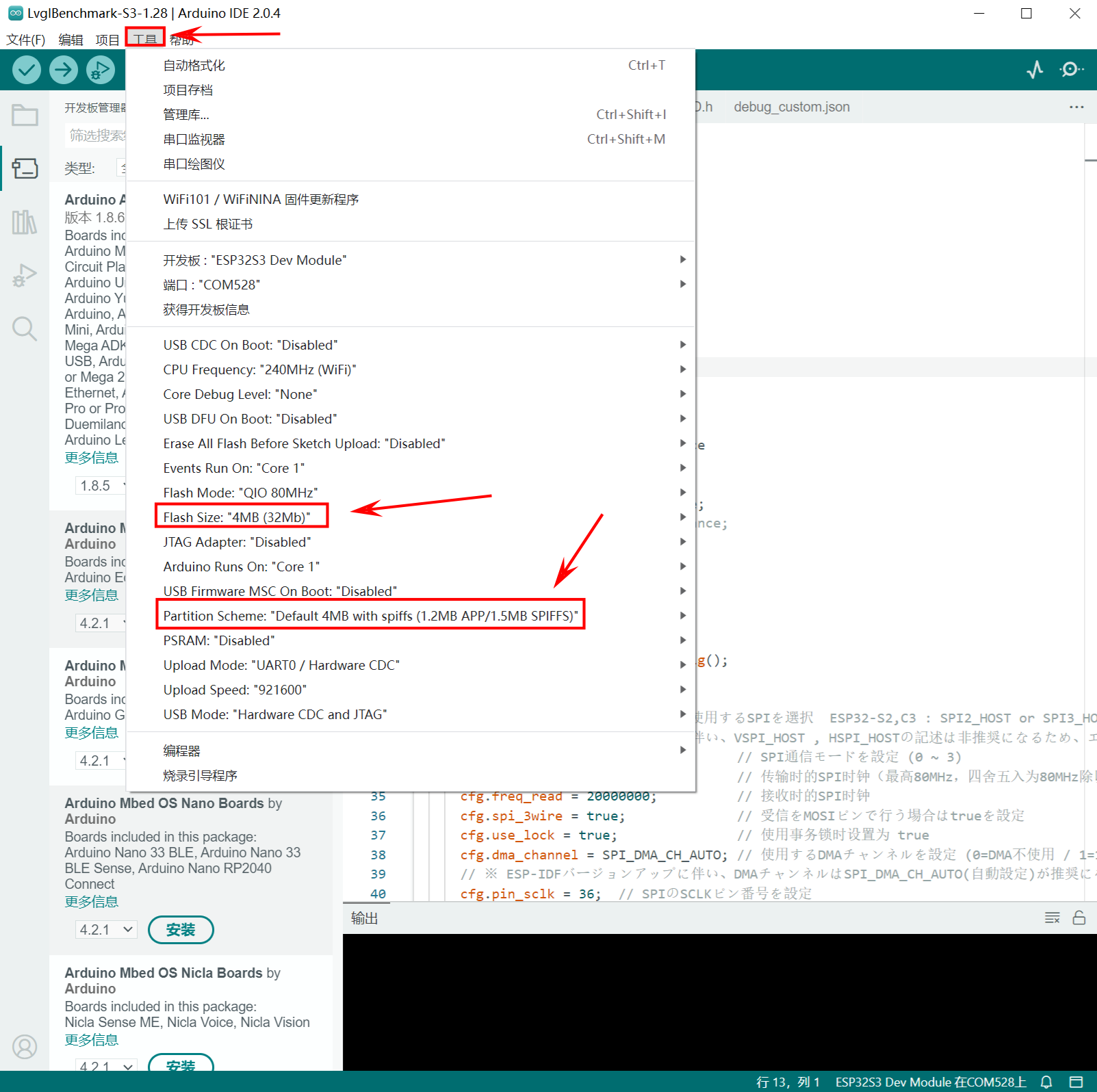The height and width of the screenshot is (1092, 1097).
Task: Open 串口监视器 from the menu
Action: pos(411,139)
